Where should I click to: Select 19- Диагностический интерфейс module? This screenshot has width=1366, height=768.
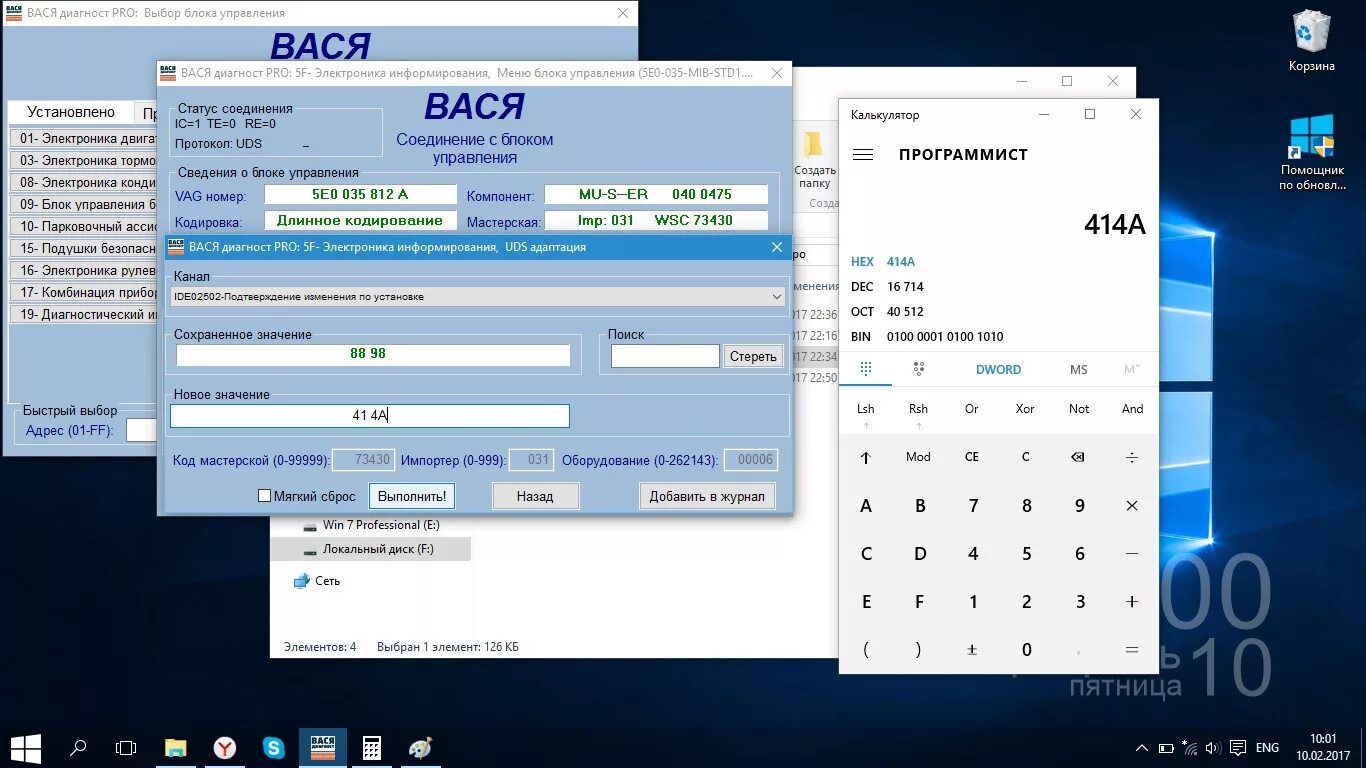[84, 314]
